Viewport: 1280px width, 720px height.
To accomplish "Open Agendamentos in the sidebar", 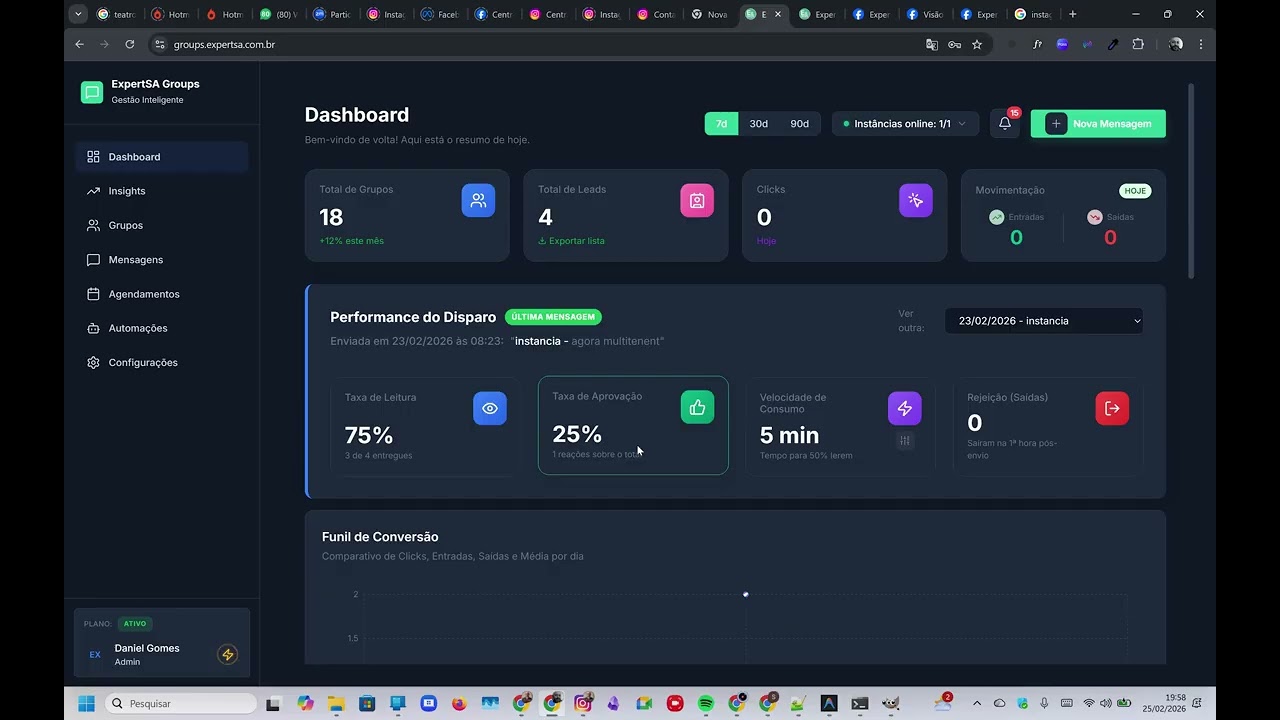I will 161,294.
